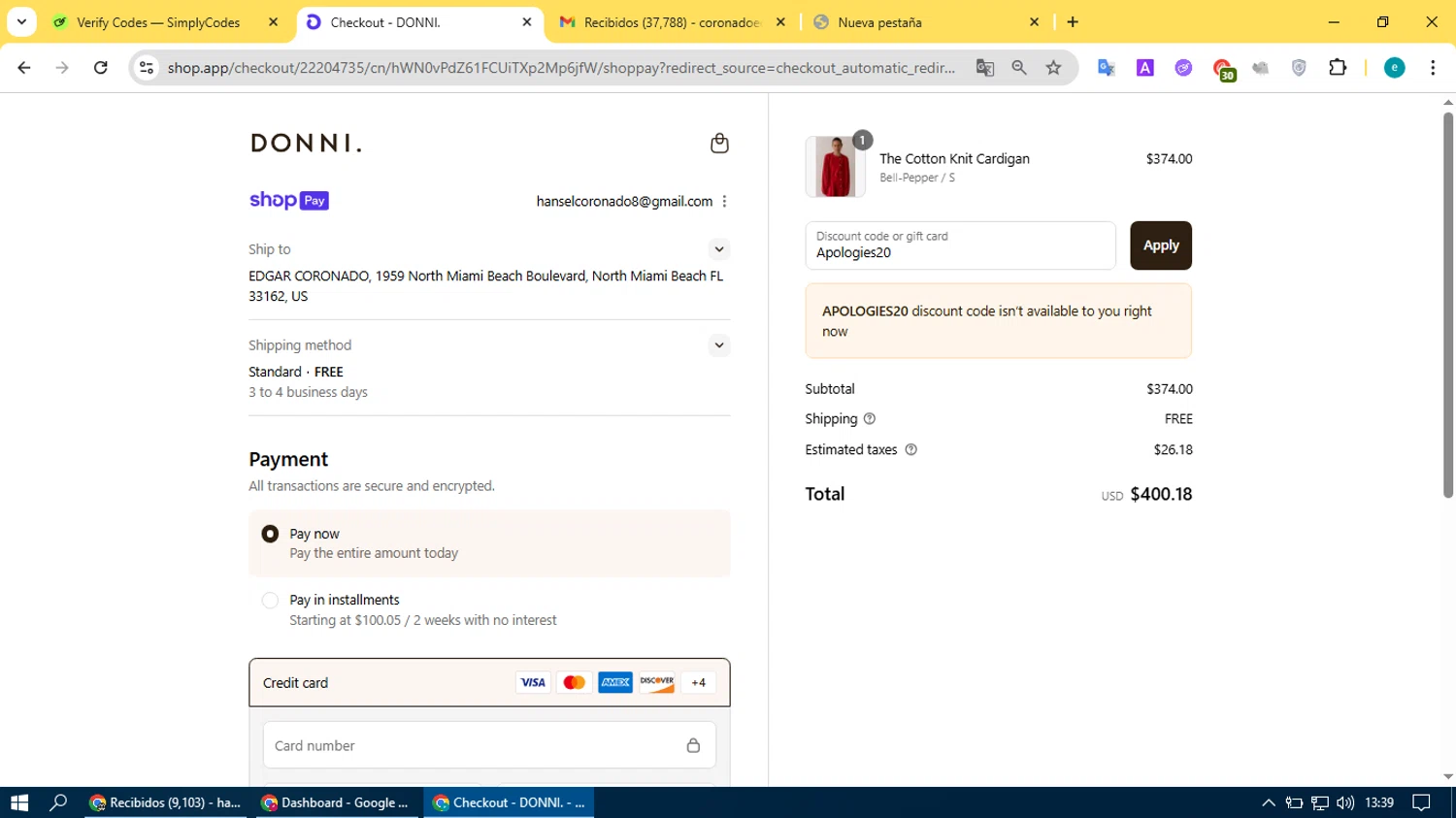
Task: Switch to Dashboard - Google taskbar window
Action: click(x=337, y=802)
